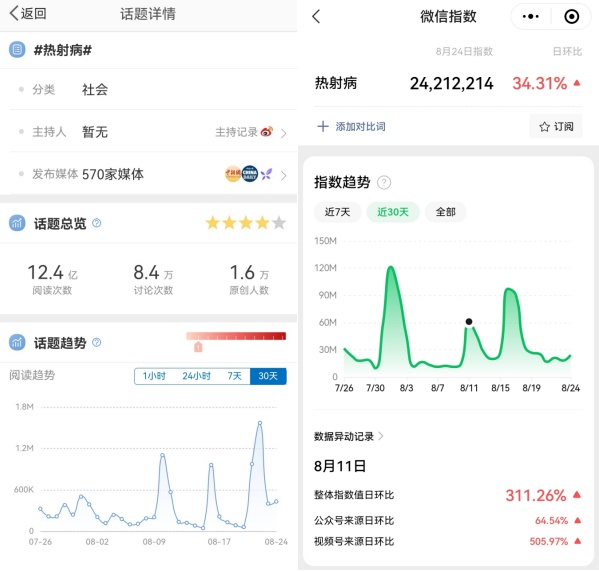Click the 订阅 subscribe button
This screenshot has height=572, width=599.
point(556,126)
